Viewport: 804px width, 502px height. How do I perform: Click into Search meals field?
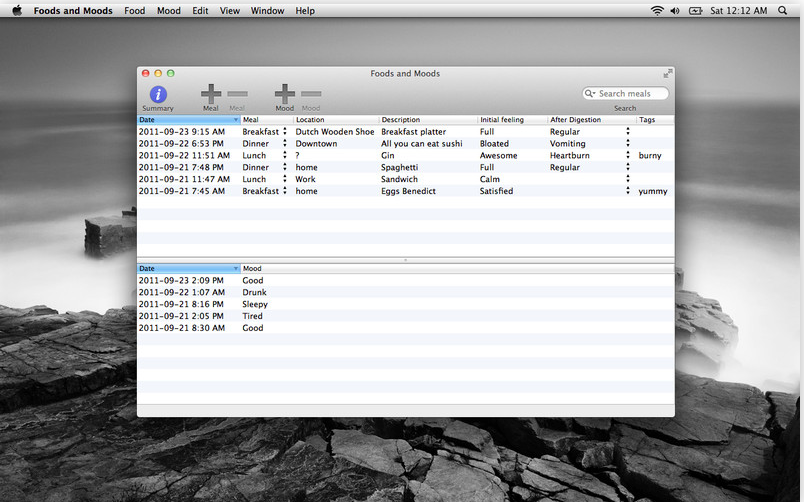626,93
